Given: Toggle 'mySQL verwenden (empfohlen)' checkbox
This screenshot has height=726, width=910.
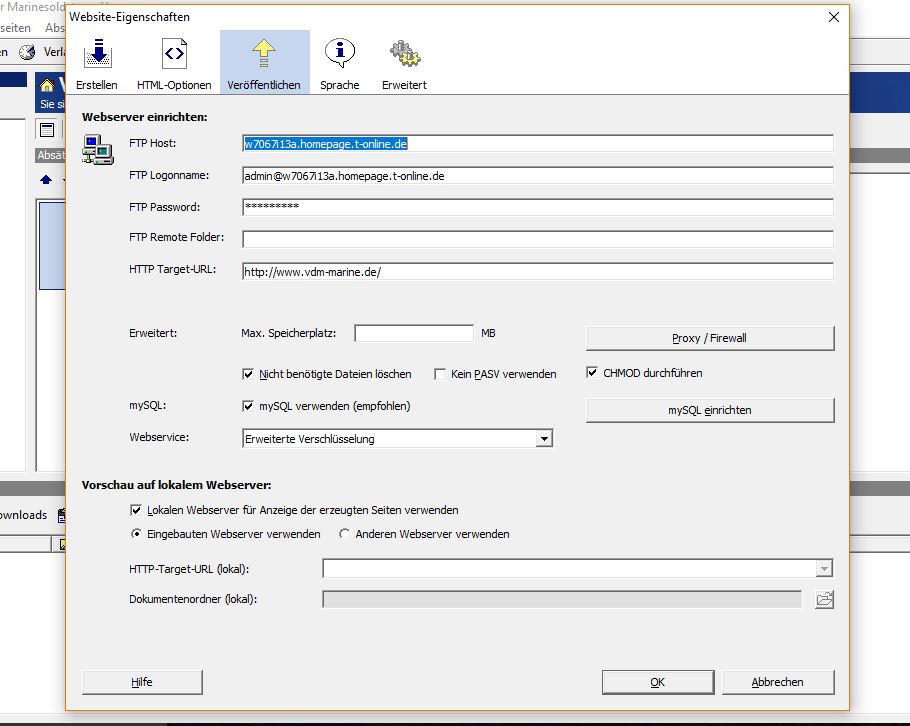Looking at the screenshot, I should [x=249, y=406].
